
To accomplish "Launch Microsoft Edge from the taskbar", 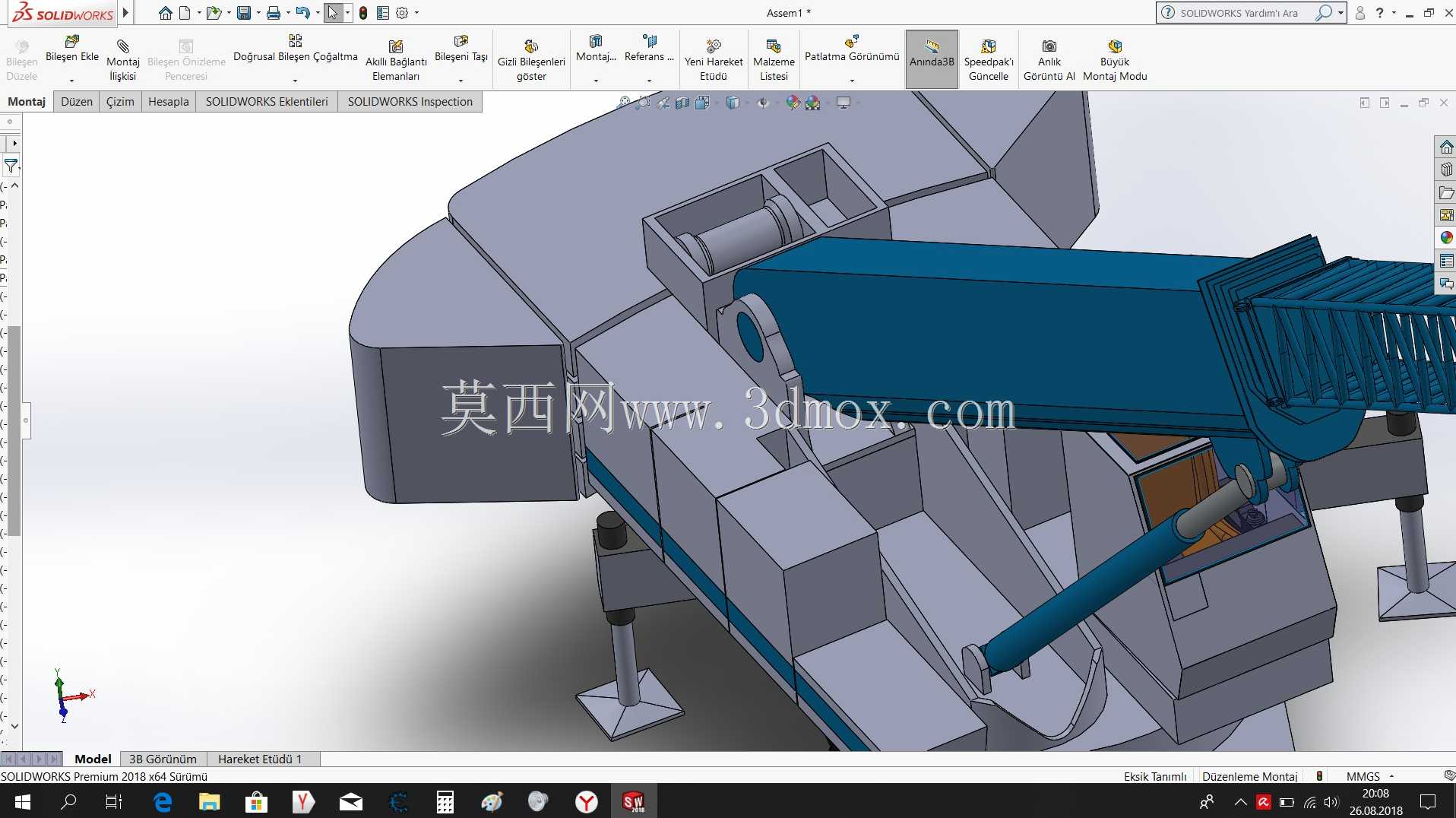I will [163, 801].
